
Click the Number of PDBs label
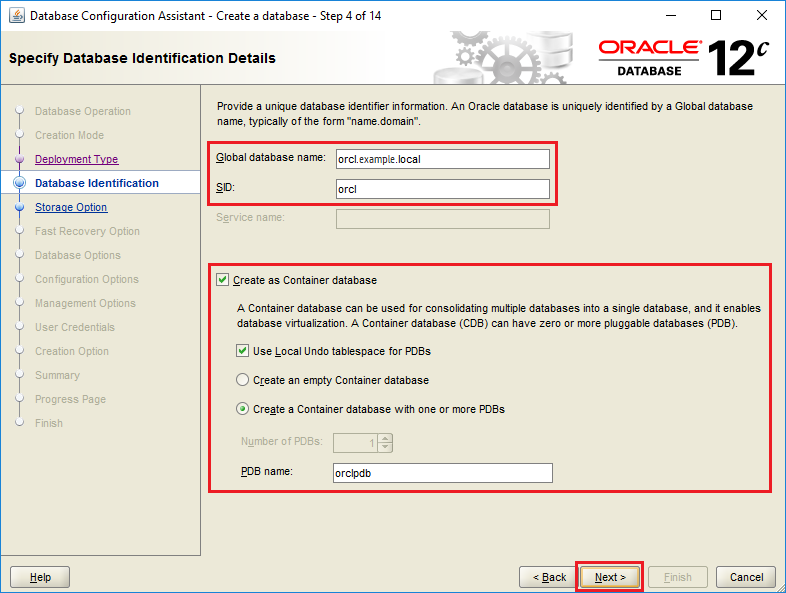tap(282, 441)
